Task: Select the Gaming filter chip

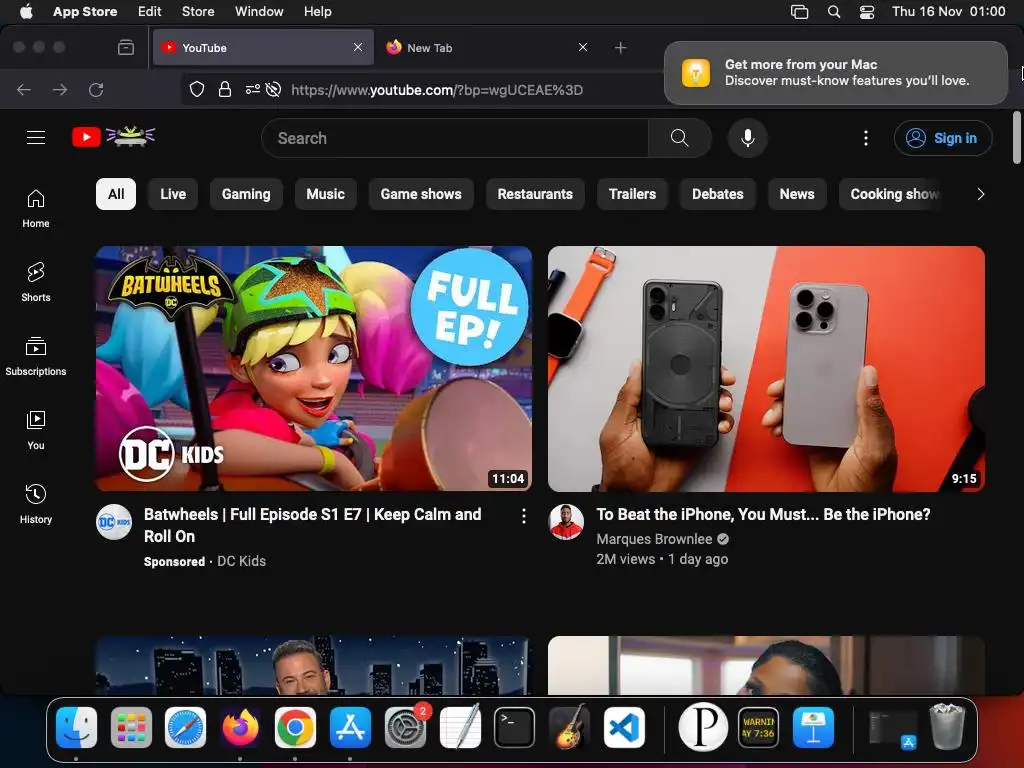Action: click(246, 194)
